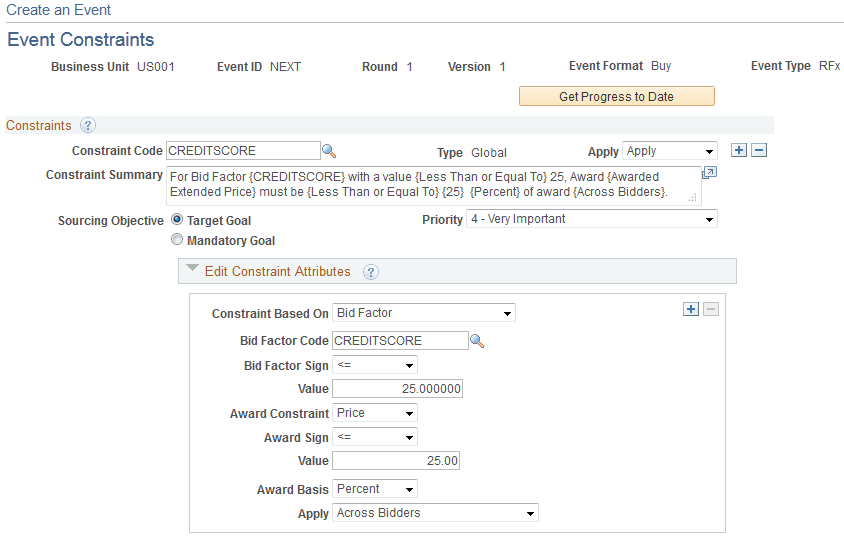This screenshot has height=537, width=844.
Task: Open help for Constraints section
Action: tap(88, 125)
